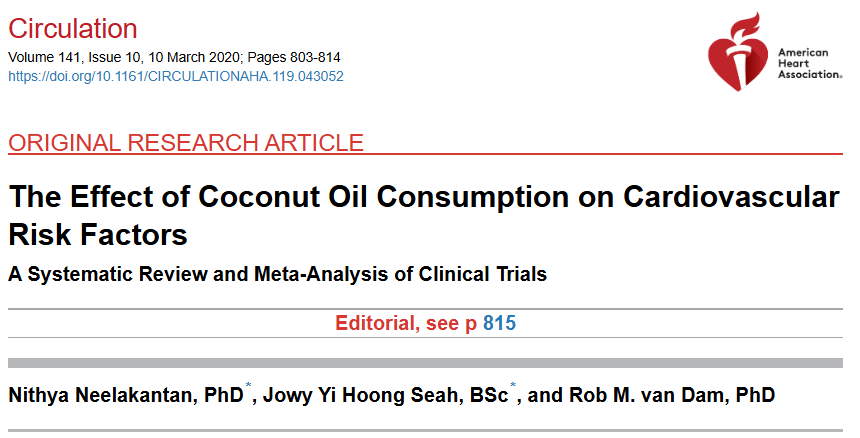Screen dimensions: 860x438
Task: Open editorial page 815 link
Action: [499, 323]
